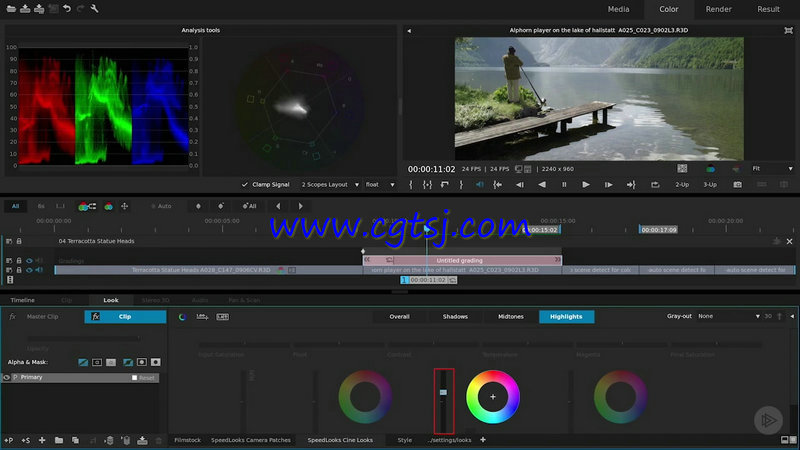Switch viewer to 2-Up display
This screenshot has height=450, width=800.
click(682, 185)
